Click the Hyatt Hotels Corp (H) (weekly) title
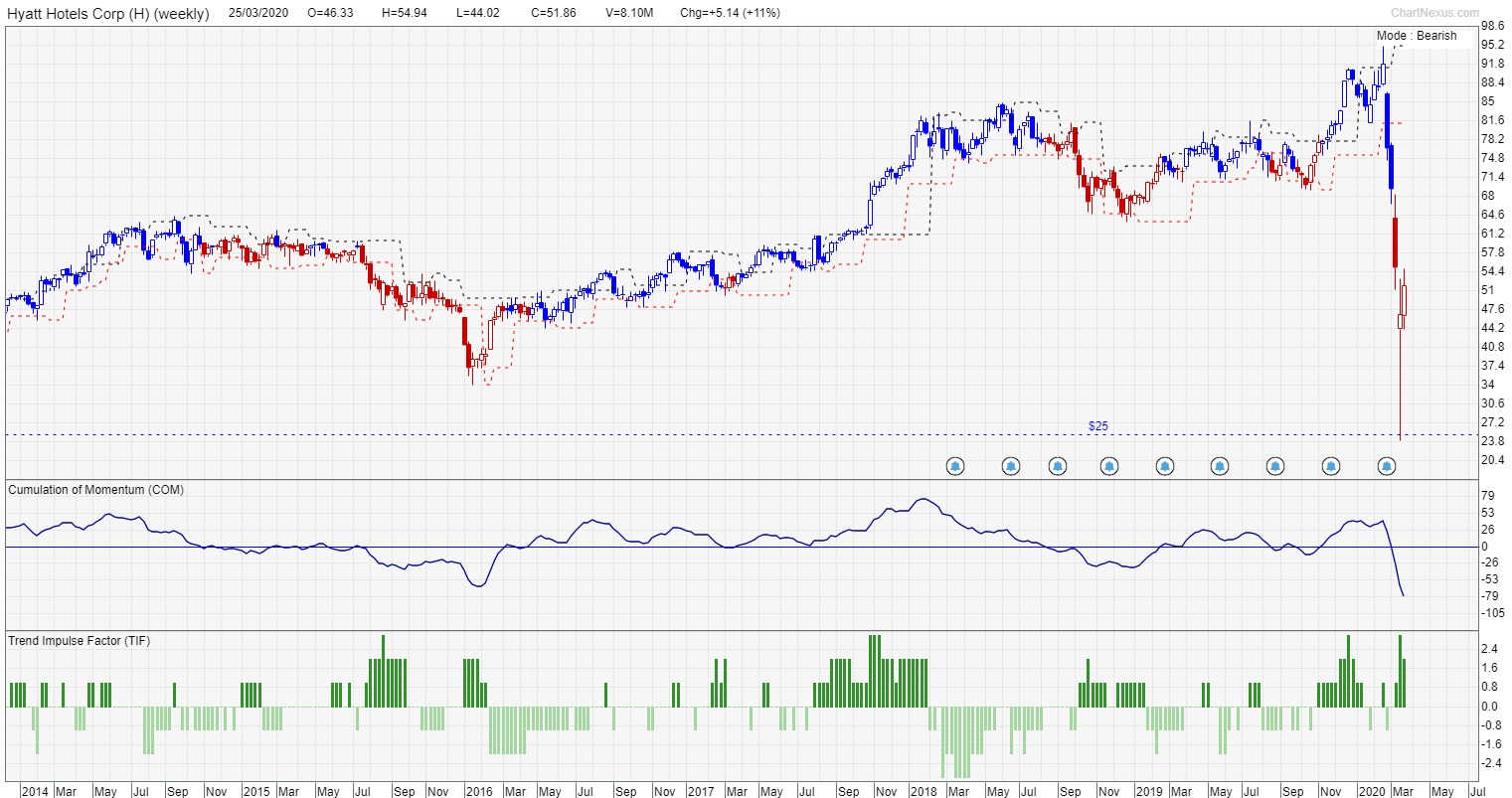 (x=108, y=14)
